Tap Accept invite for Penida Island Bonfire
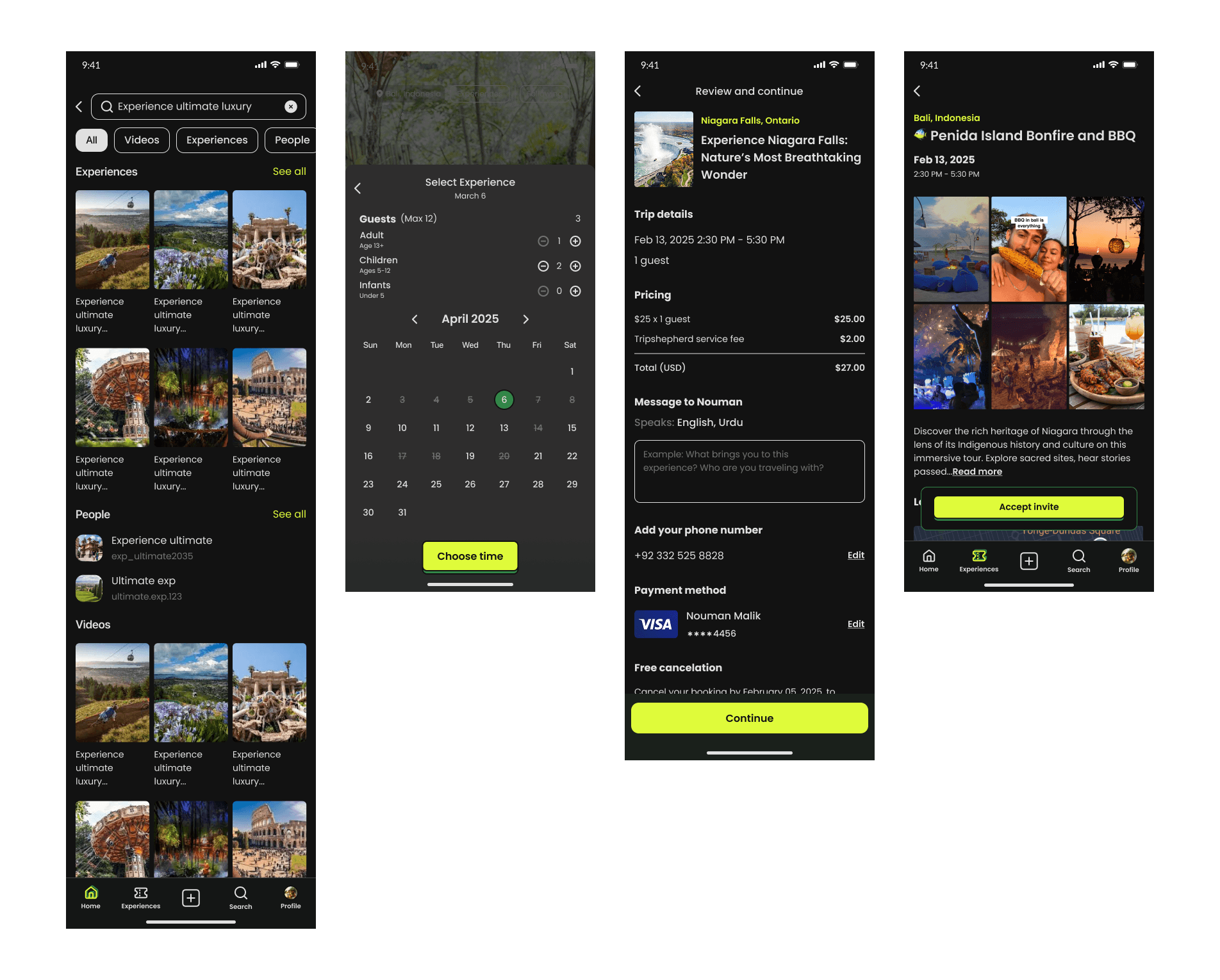 pos(1028,507)
